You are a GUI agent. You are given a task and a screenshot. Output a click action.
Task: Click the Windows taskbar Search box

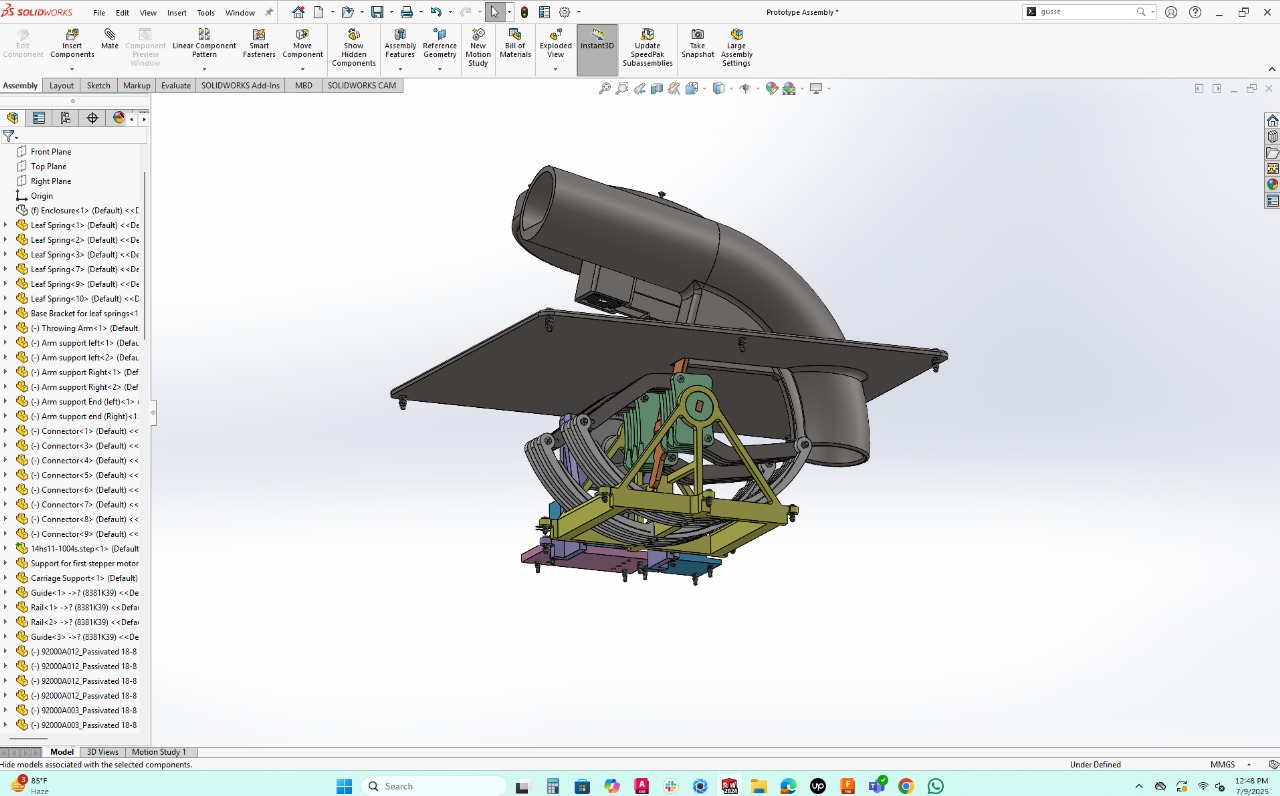[433, 786]
